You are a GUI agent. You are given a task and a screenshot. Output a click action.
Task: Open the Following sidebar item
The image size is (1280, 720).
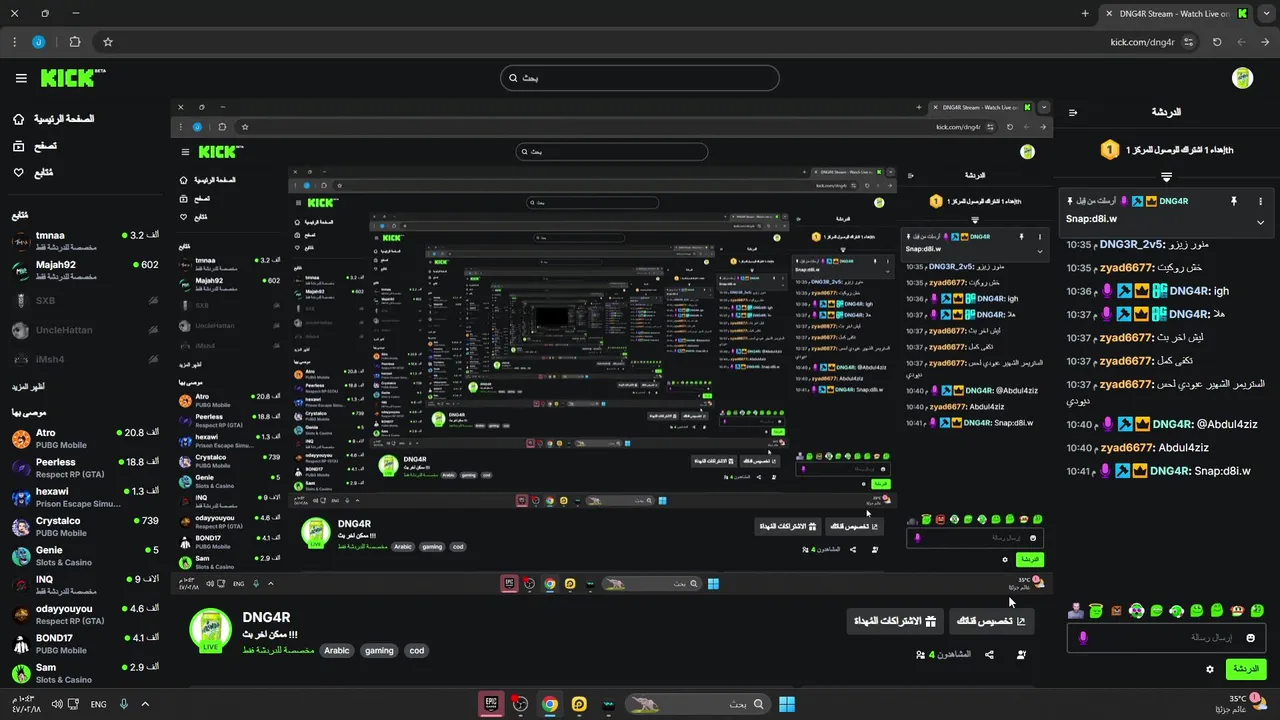33,173
